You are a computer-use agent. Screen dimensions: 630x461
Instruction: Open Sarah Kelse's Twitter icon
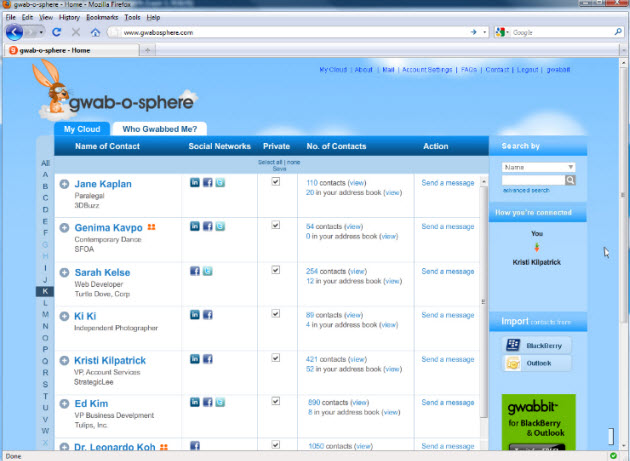207,271
